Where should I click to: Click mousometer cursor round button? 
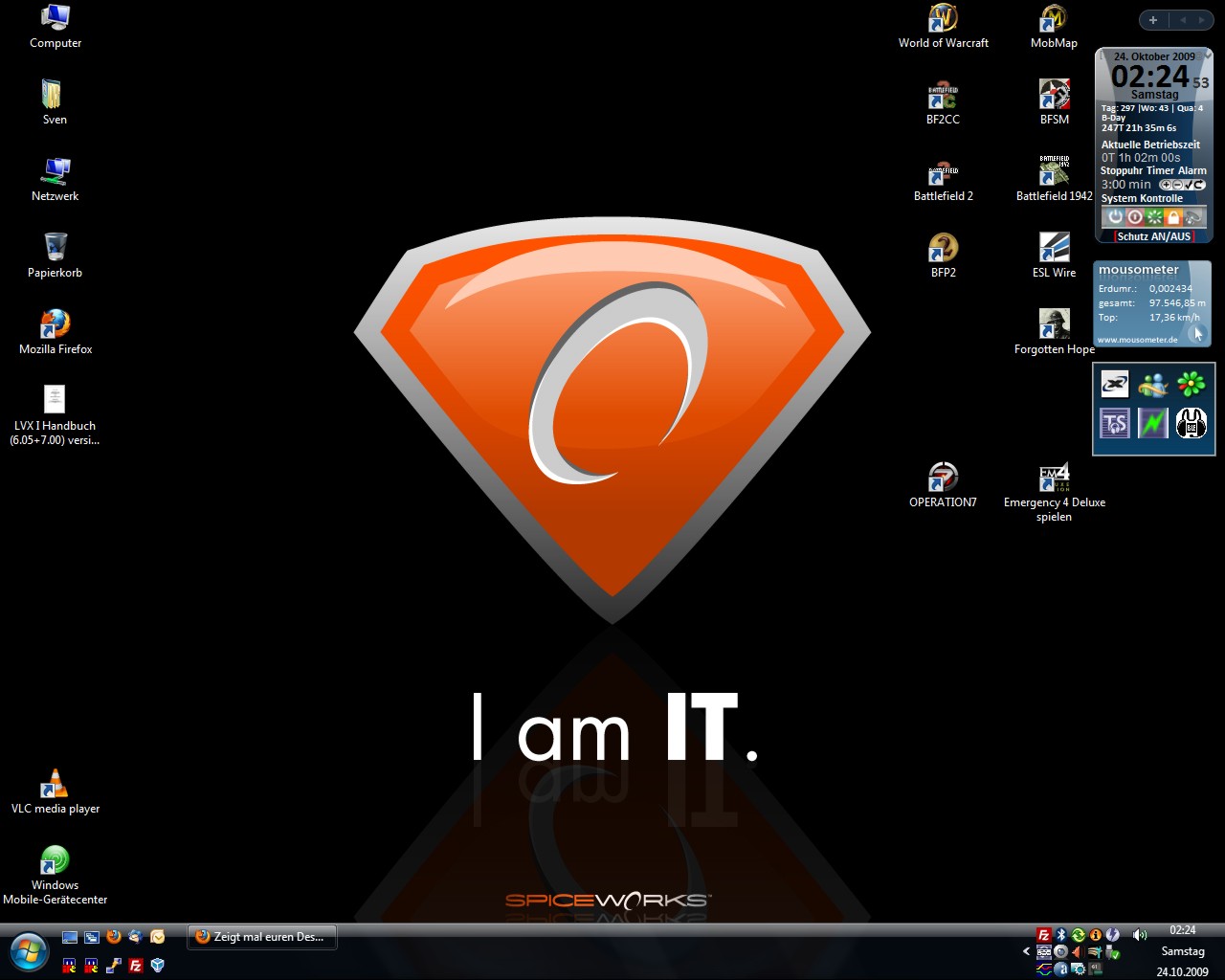pos(1197,333)
